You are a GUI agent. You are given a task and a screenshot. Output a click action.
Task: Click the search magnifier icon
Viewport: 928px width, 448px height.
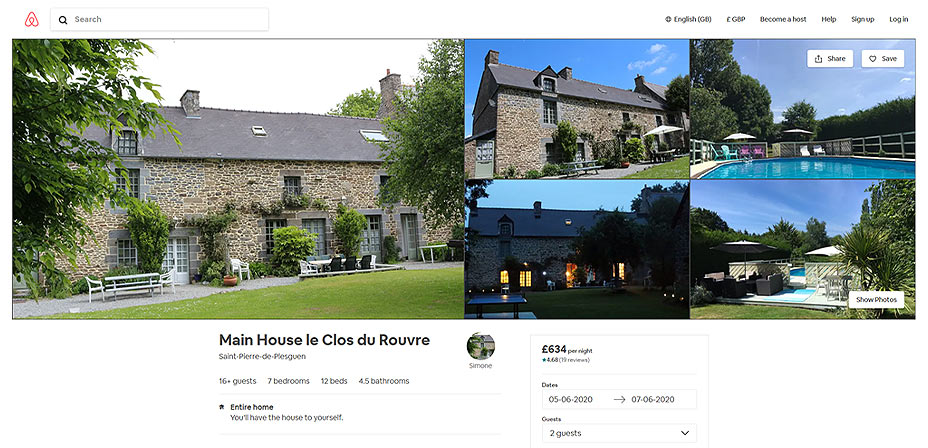pyautogui.click(x=63, y=20)
